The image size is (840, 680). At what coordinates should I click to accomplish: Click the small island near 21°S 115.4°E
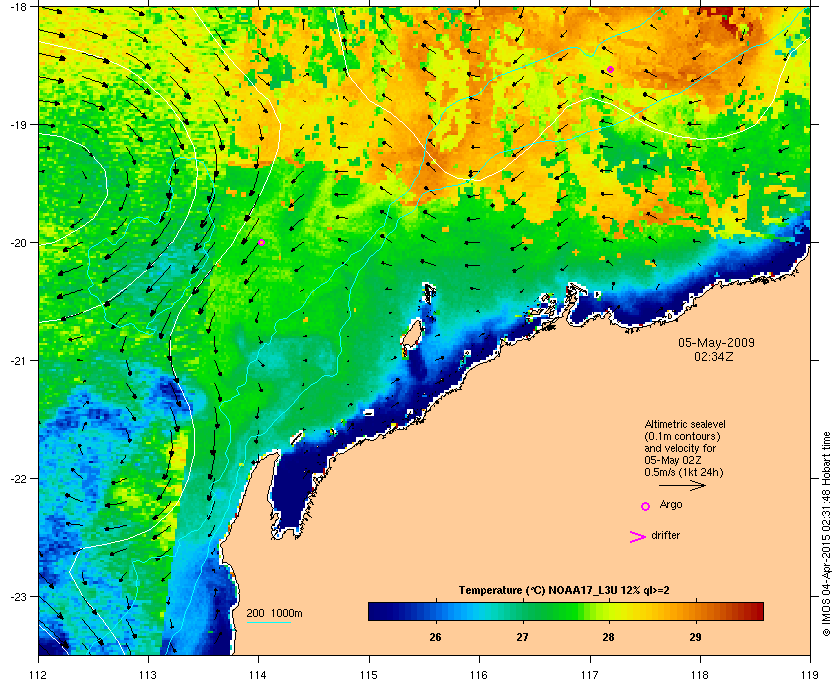click(411, 335)
